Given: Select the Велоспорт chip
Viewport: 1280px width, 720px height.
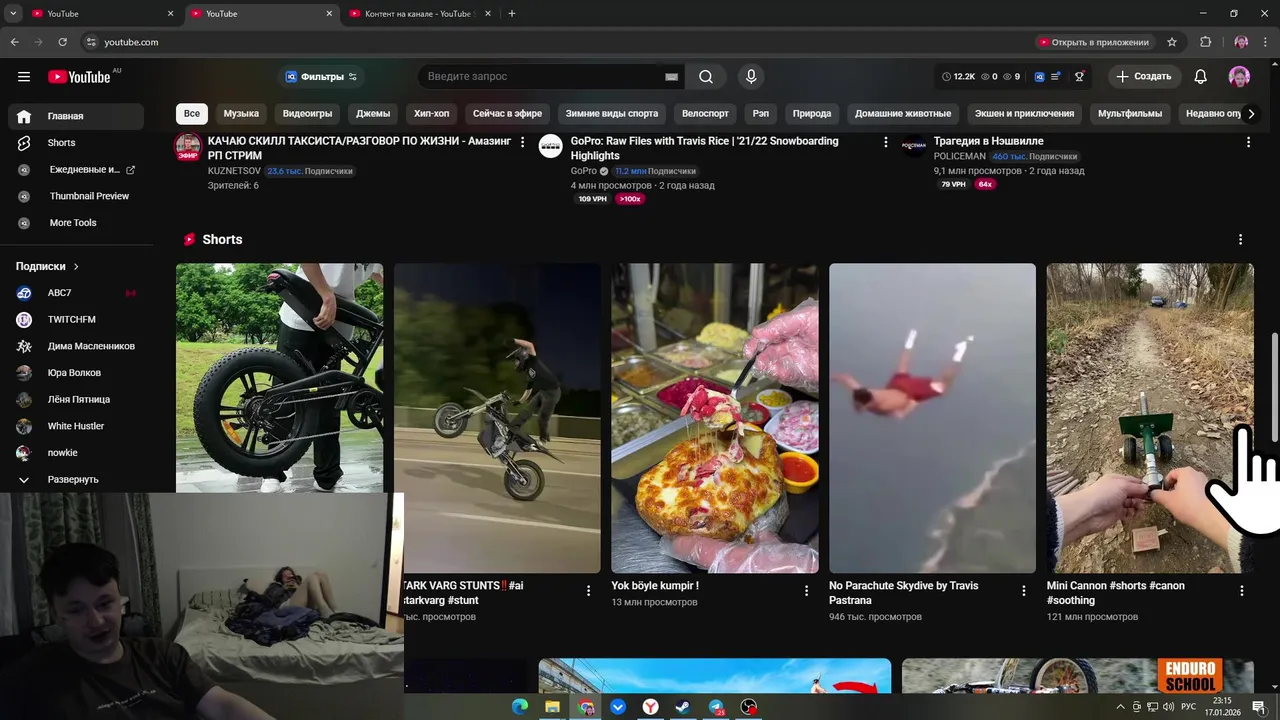Looking at the screenshot, I should [705, 114].
